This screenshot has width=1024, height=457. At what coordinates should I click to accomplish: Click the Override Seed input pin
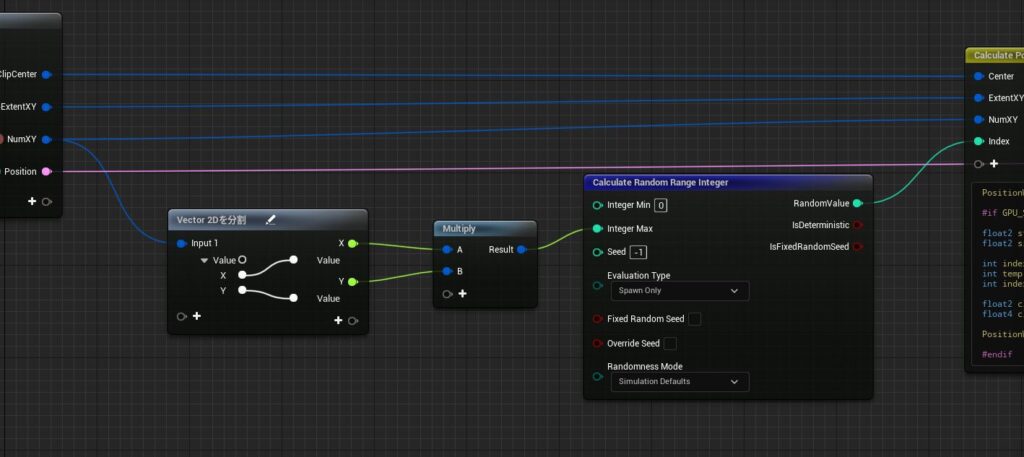pyautogui.click(x=597, y=343)
